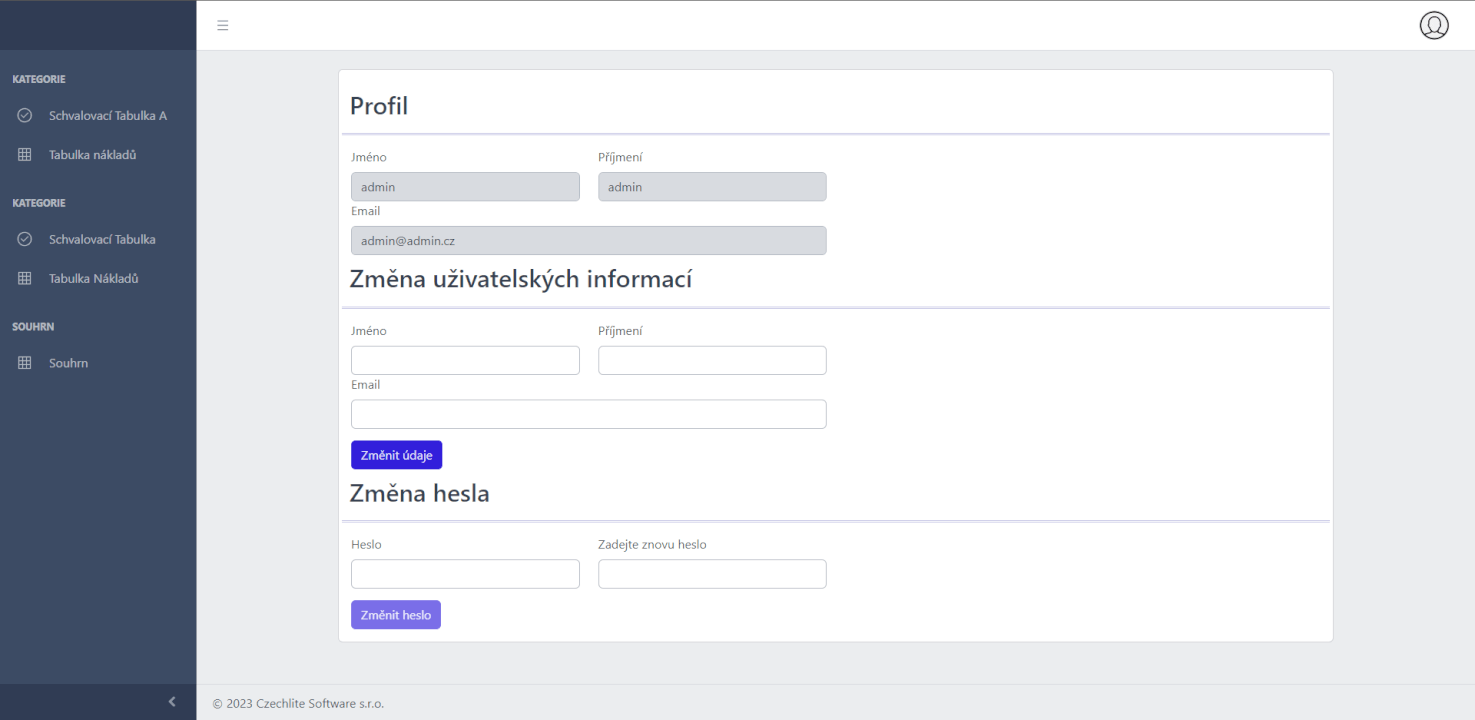Click the Změna uživatelských informací heading
This screenshot has width=1475, height=720.
(x=521, y=279)
